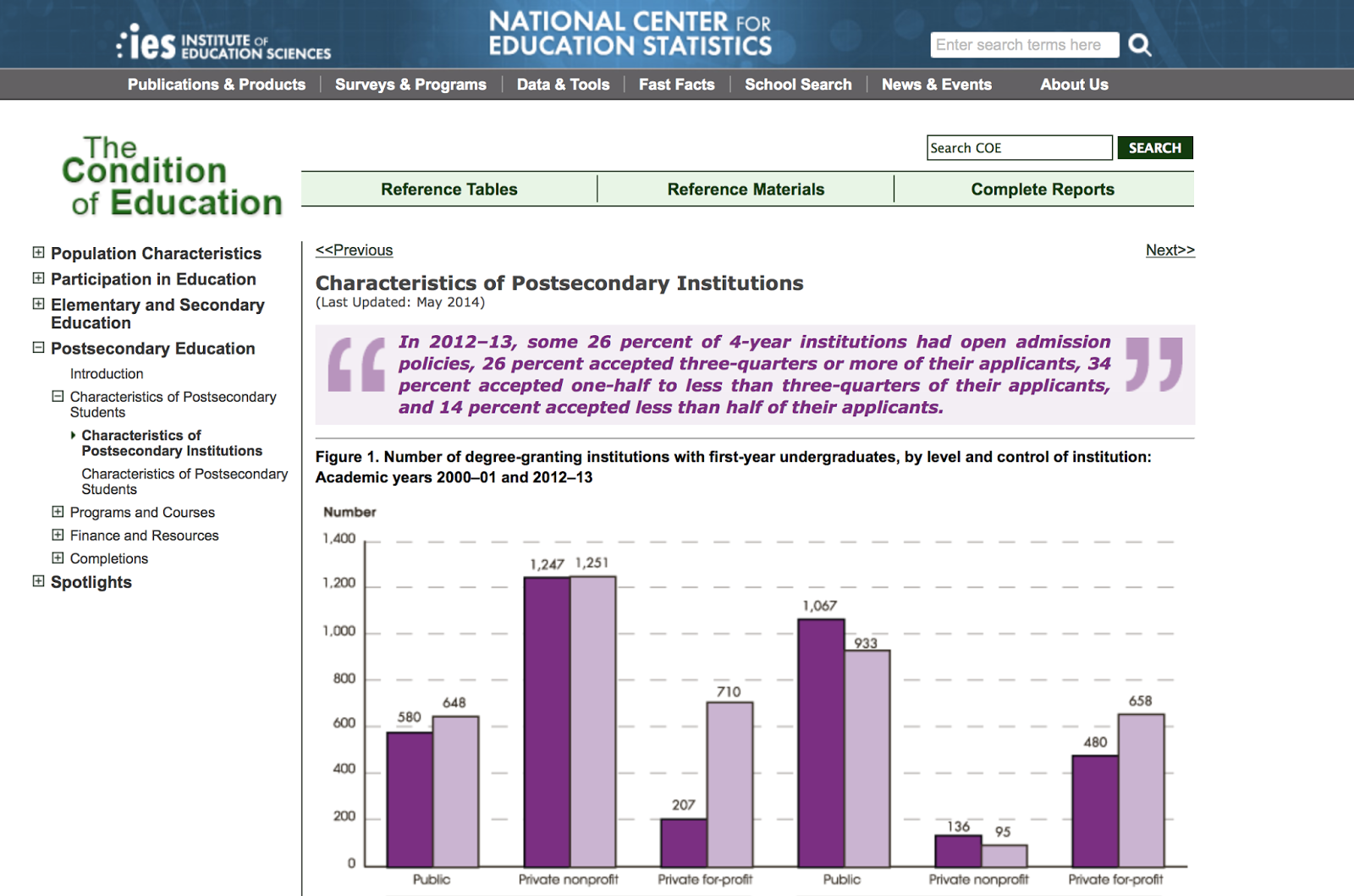Expand the Finance and Resources subsection
This screenshot has height=896, width=1354.
(x=58, y=534)
